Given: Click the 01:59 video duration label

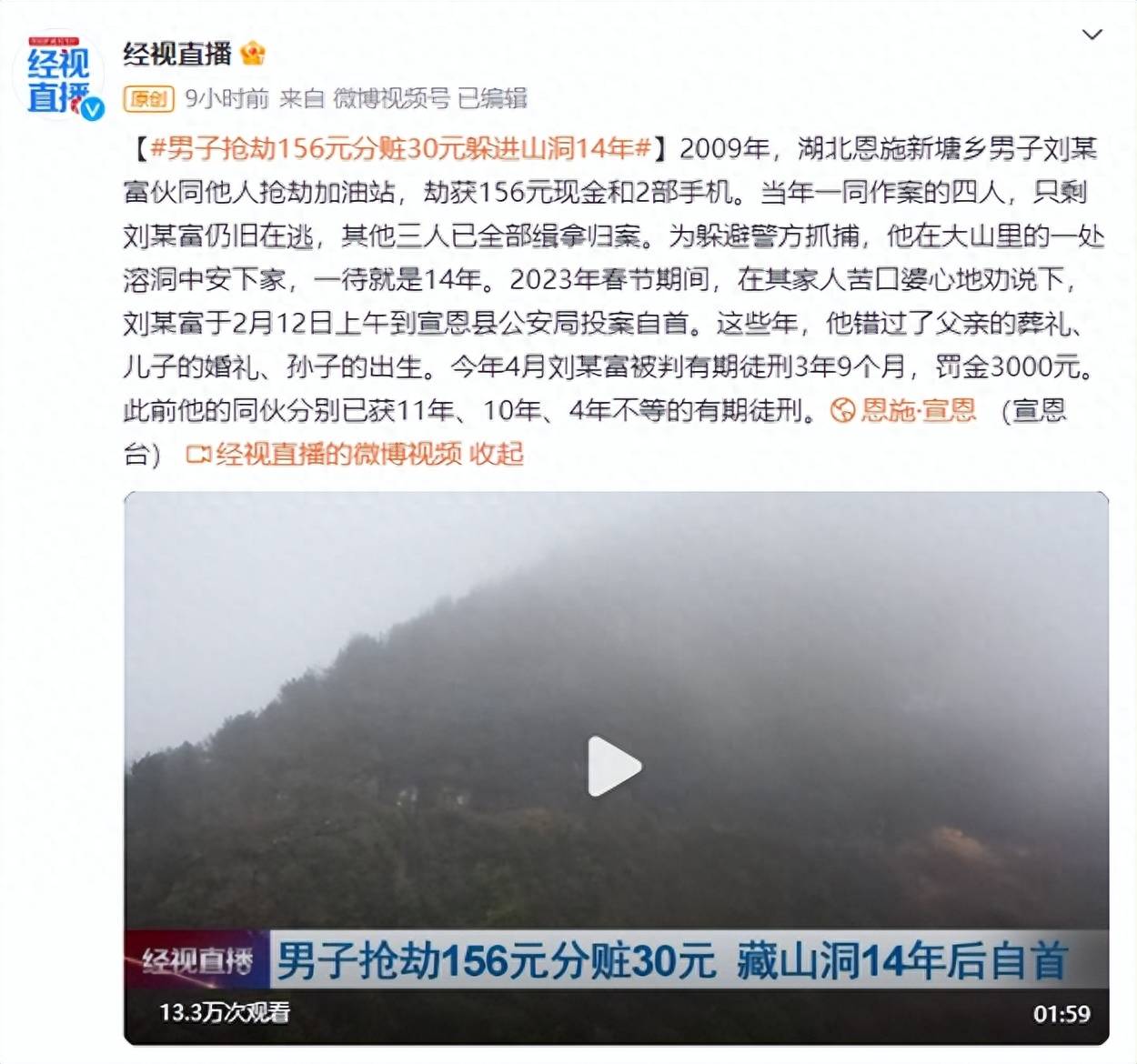Looking at the screenshot, I should (x=1061, y=1013).
